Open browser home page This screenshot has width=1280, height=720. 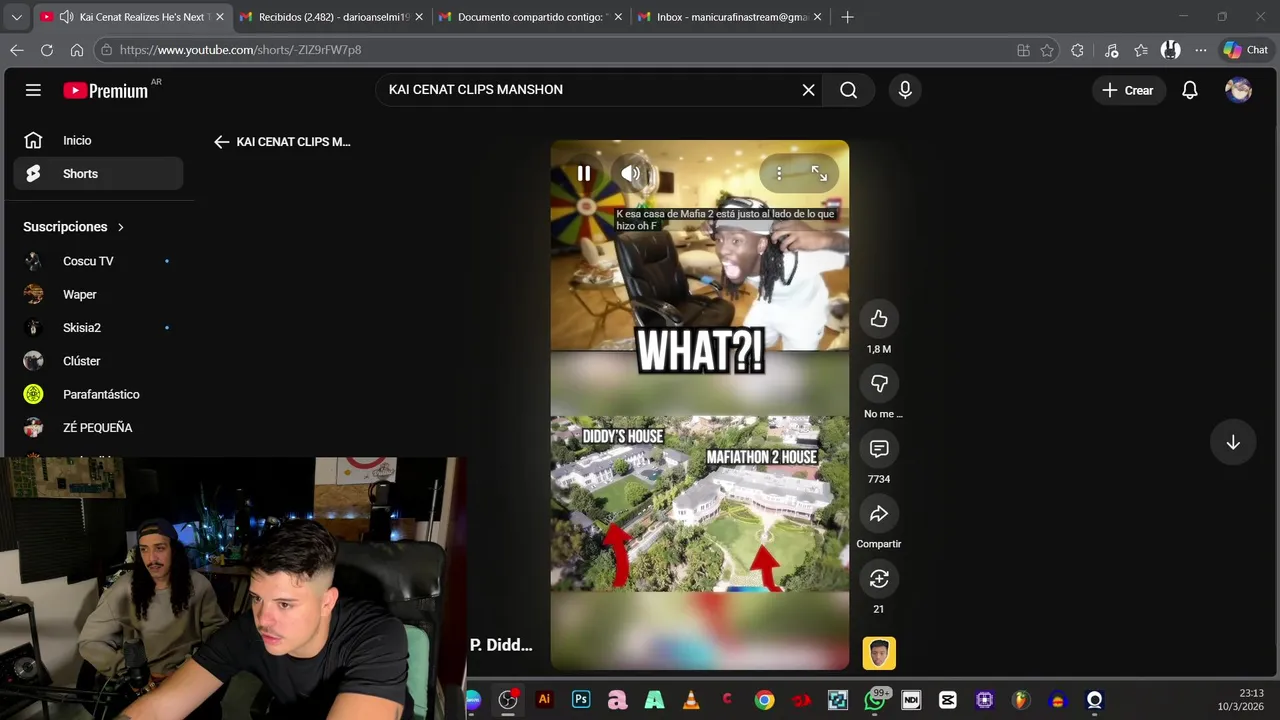click(77, 50)
